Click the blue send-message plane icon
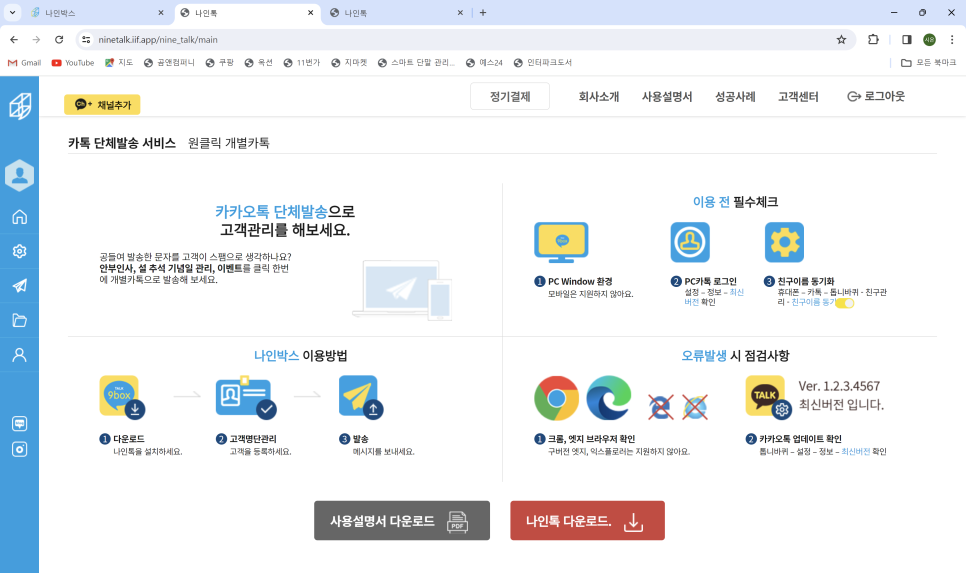Screen dimensions: 966x573 tap(361, 397)
